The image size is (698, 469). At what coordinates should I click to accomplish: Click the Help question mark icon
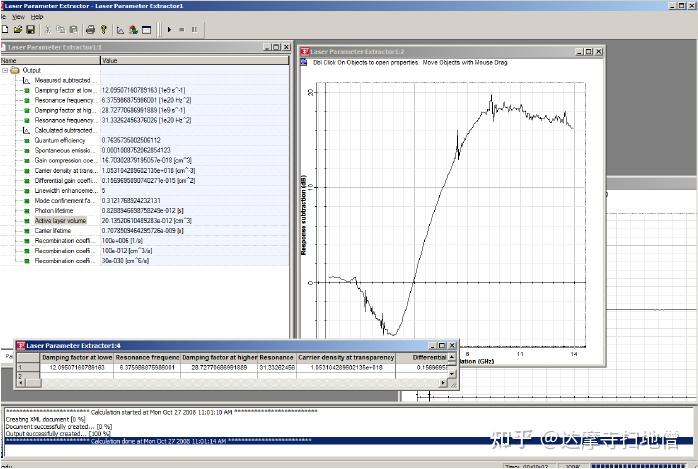[103, 30]
